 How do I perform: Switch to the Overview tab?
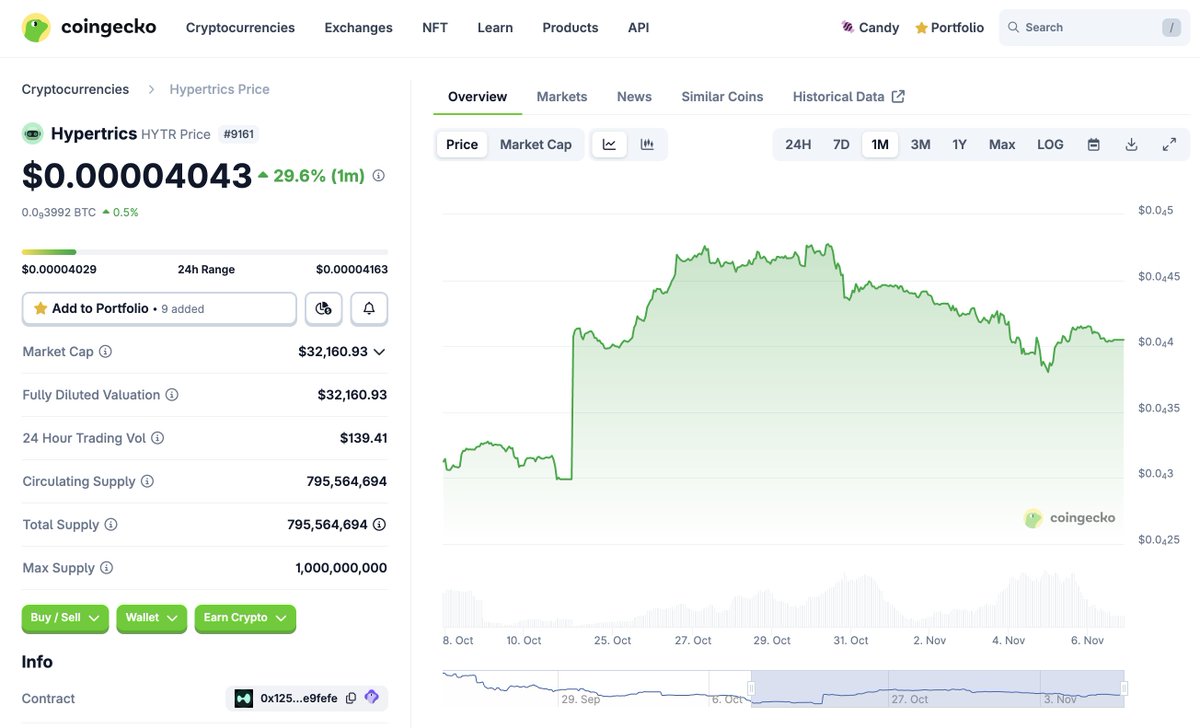tap(477, 97)
